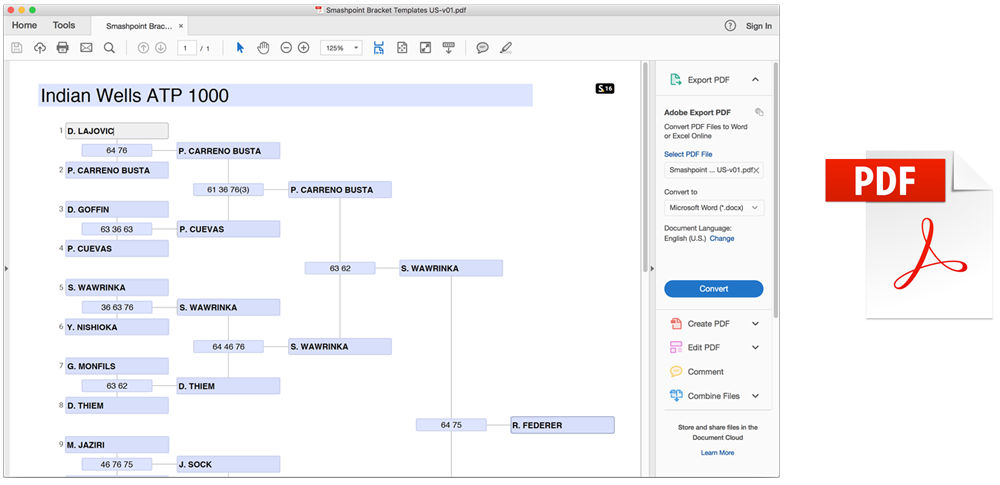Select the arrow selection tool
This screenshot has width=1000, height=485.
pos(240,48)
